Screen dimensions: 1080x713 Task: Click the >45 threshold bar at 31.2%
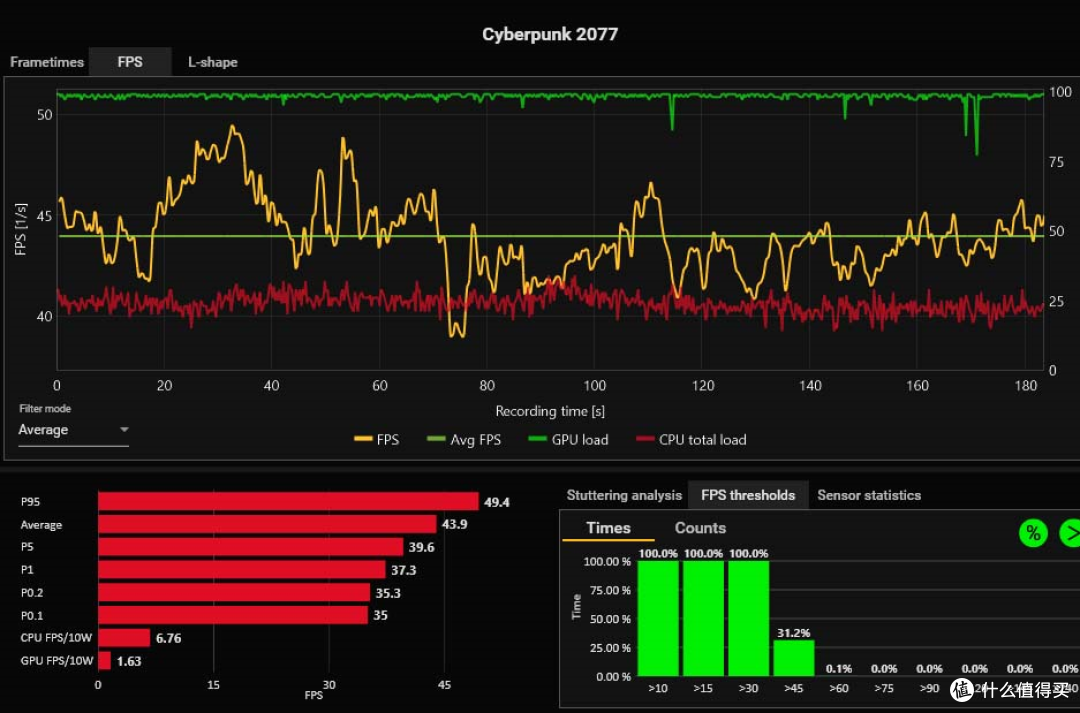793,658
